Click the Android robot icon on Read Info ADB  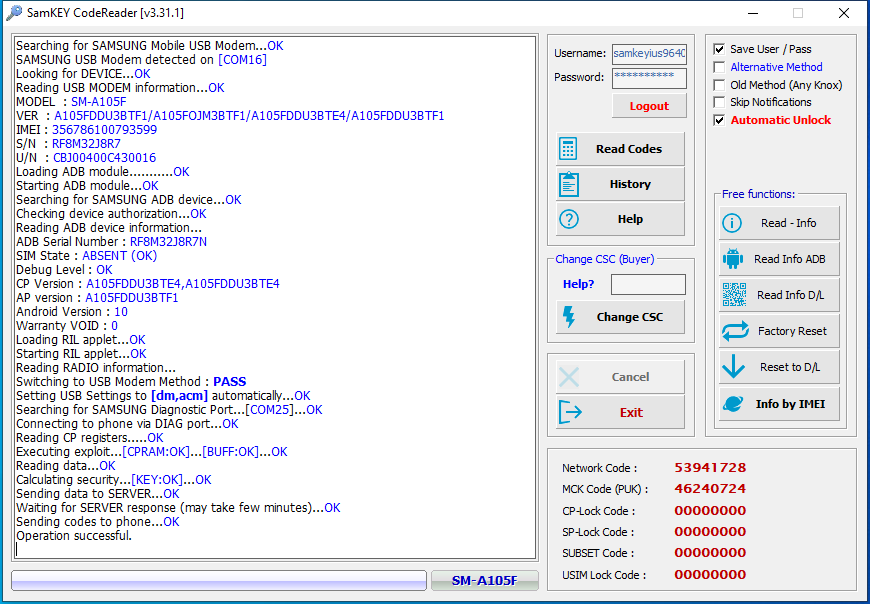732,259
